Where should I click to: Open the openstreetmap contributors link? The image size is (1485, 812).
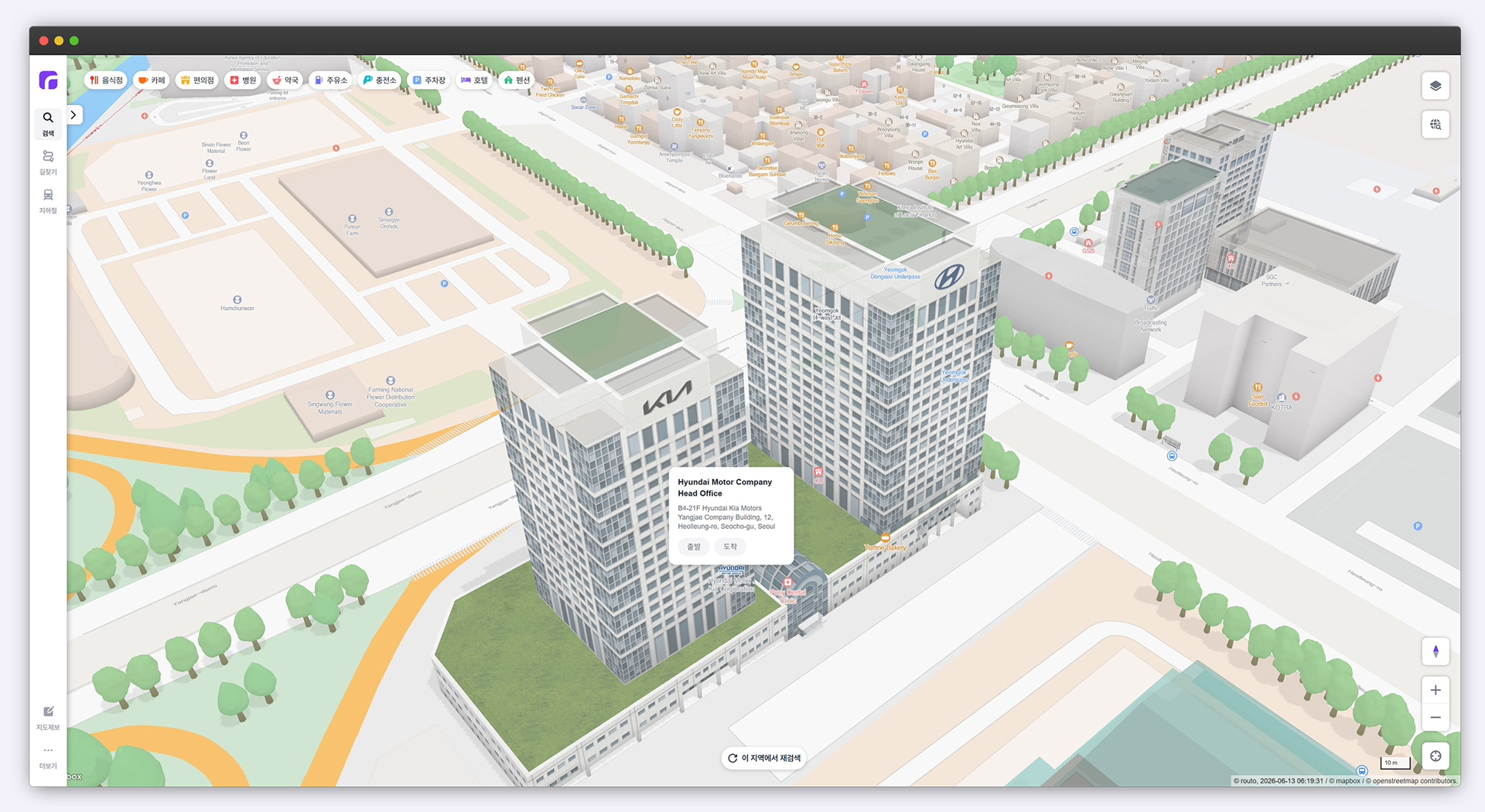1412,781
